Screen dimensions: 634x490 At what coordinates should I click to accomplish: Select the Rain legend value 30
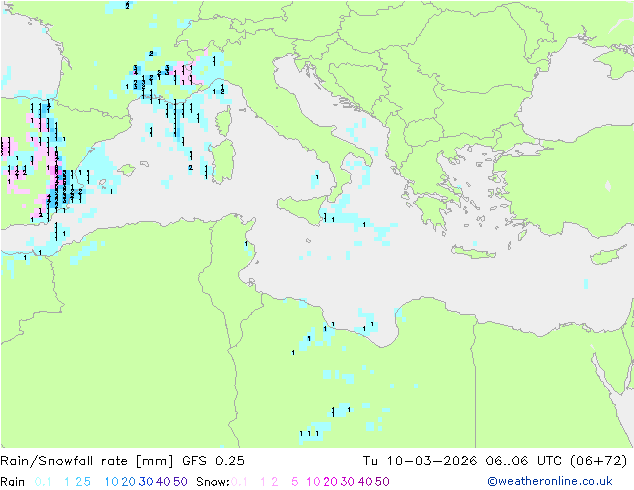tap(146, 482)
